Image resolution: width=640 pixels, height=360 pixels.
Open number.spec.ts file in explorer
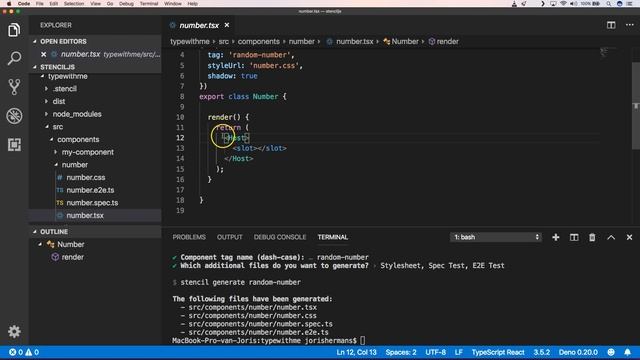(92, 203)
